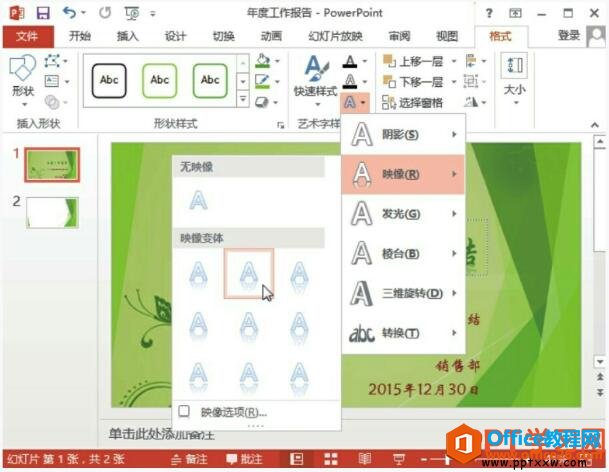Open Shape Fill dropdown arrow
609x472 pixels.
(277, 61)
